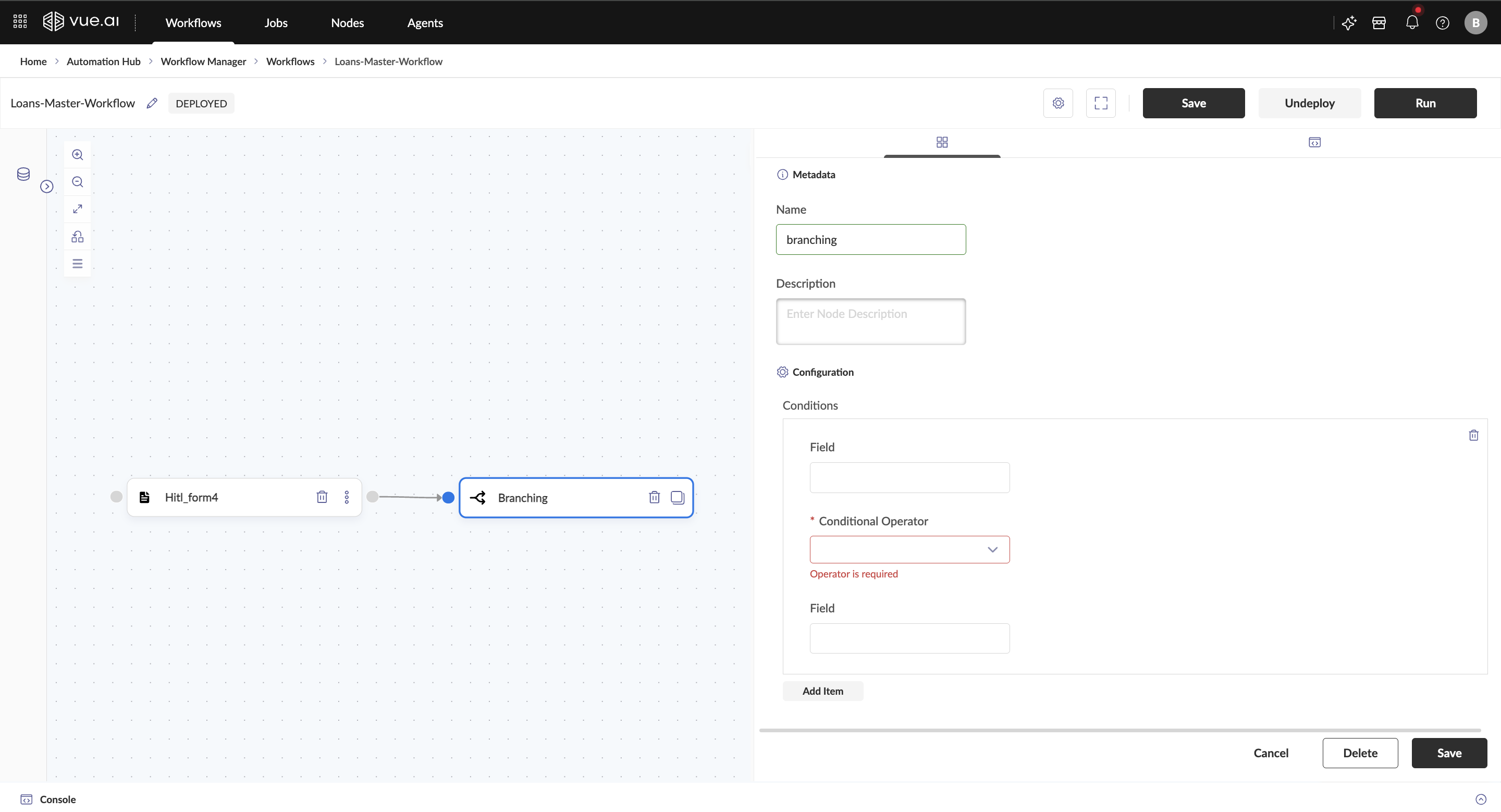
Task: Click the zoom in canvas icon
Action: 78,155
